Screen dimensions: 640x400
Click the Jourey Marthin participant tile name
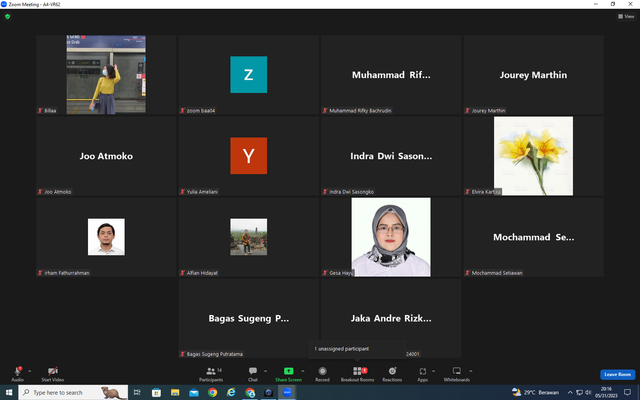tap(533, 75)
